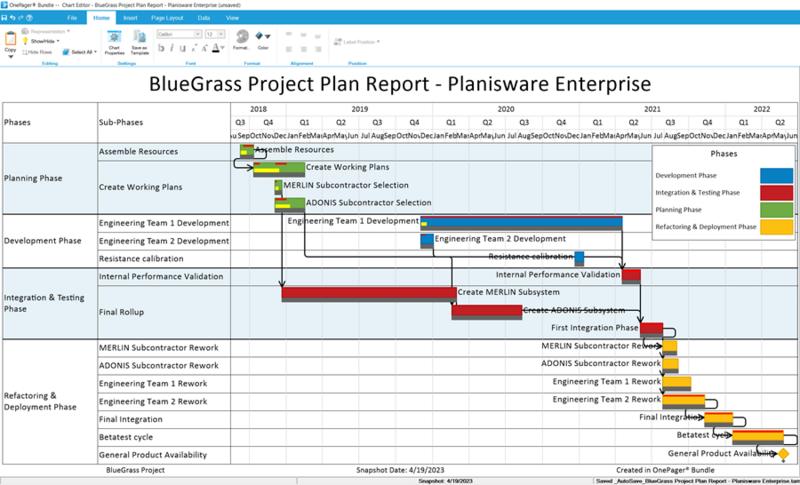Image resolution: width=800 pixels, height=485 pixels.
Task: Open the font color dropdown
Action: point(218,48)
